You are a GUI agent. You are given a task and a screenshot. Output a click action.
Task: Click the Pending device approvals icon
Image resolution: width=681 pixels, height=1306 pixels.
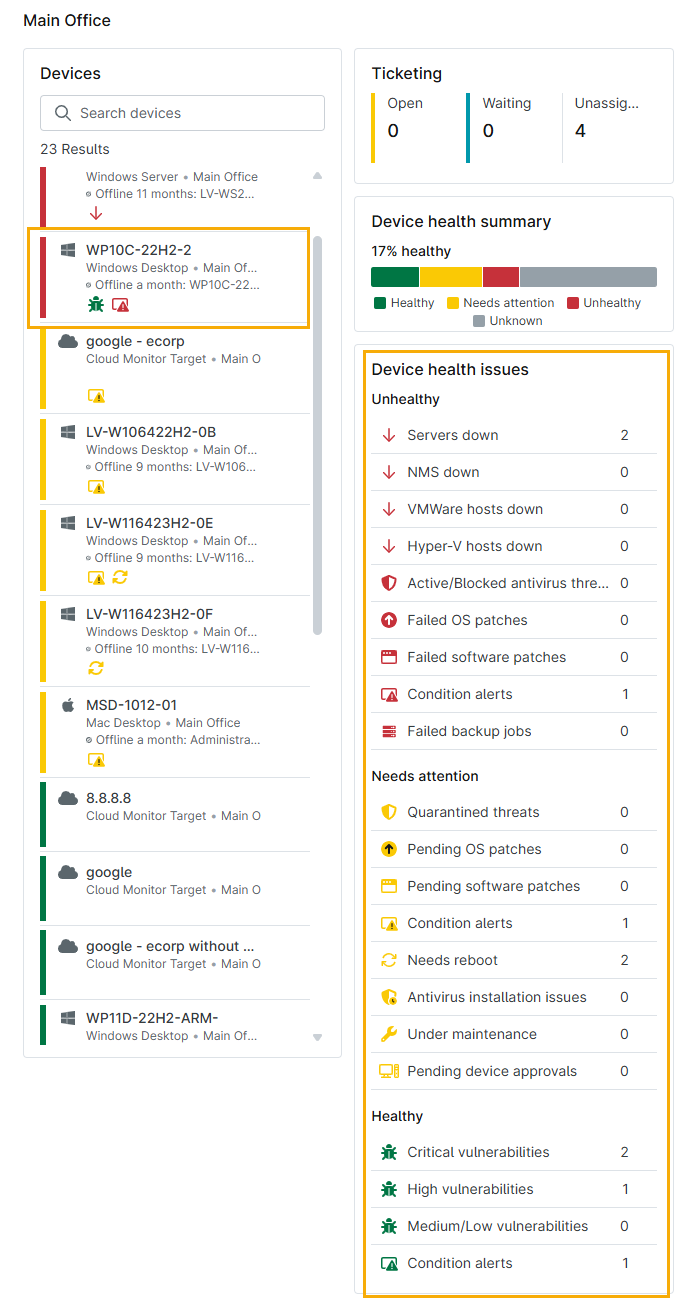click(x=389, y=1071)
